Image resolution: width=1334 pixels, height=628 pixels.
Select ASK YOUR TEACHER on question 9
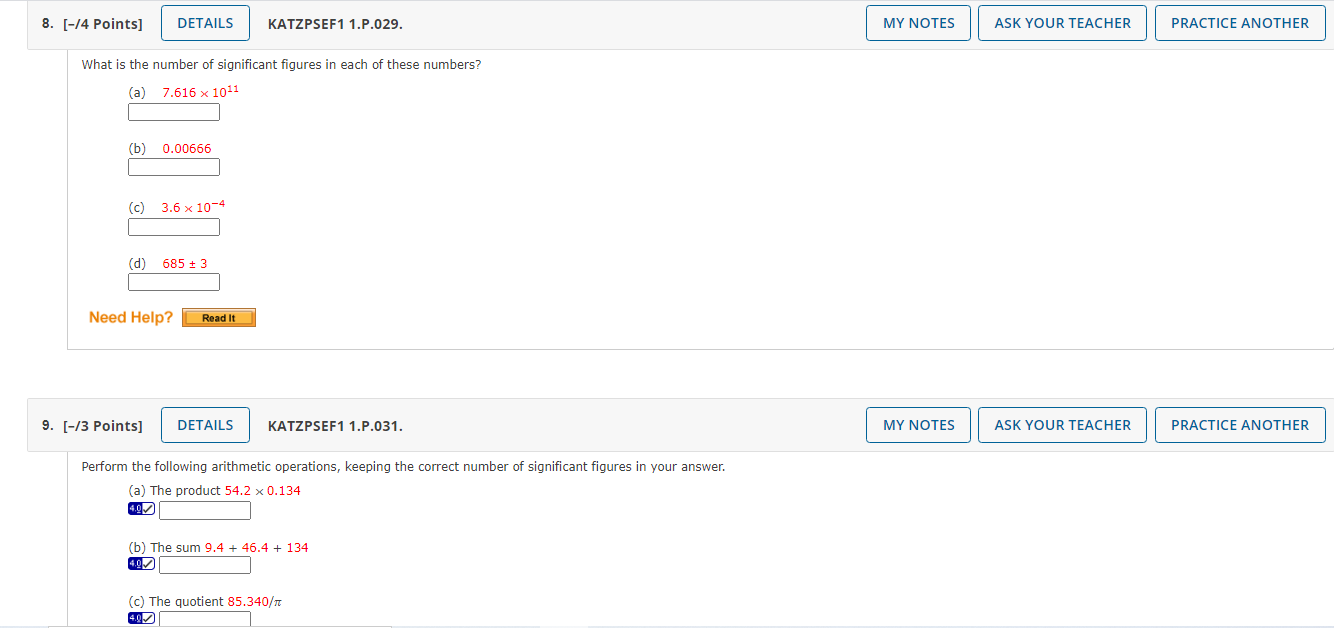coord(1063,425)
